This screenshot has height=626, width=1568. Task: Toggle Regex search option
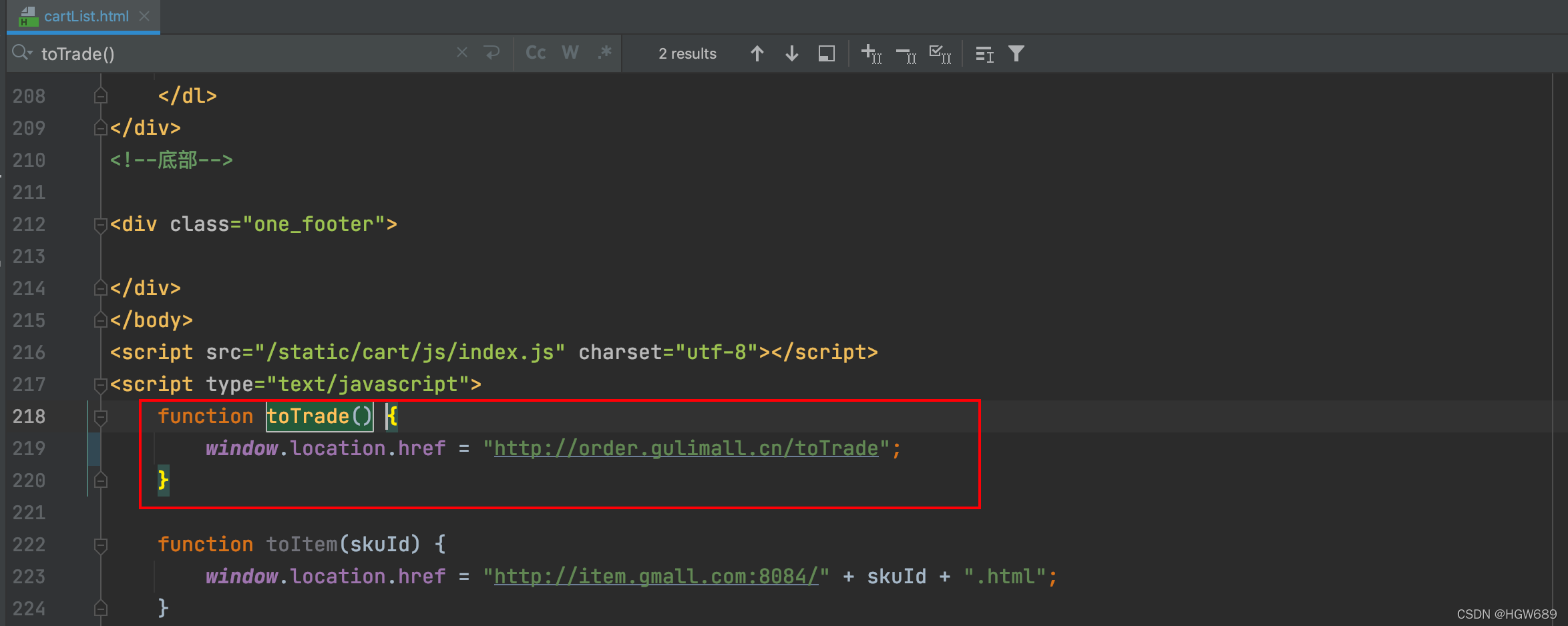click(x=605, y=53)
